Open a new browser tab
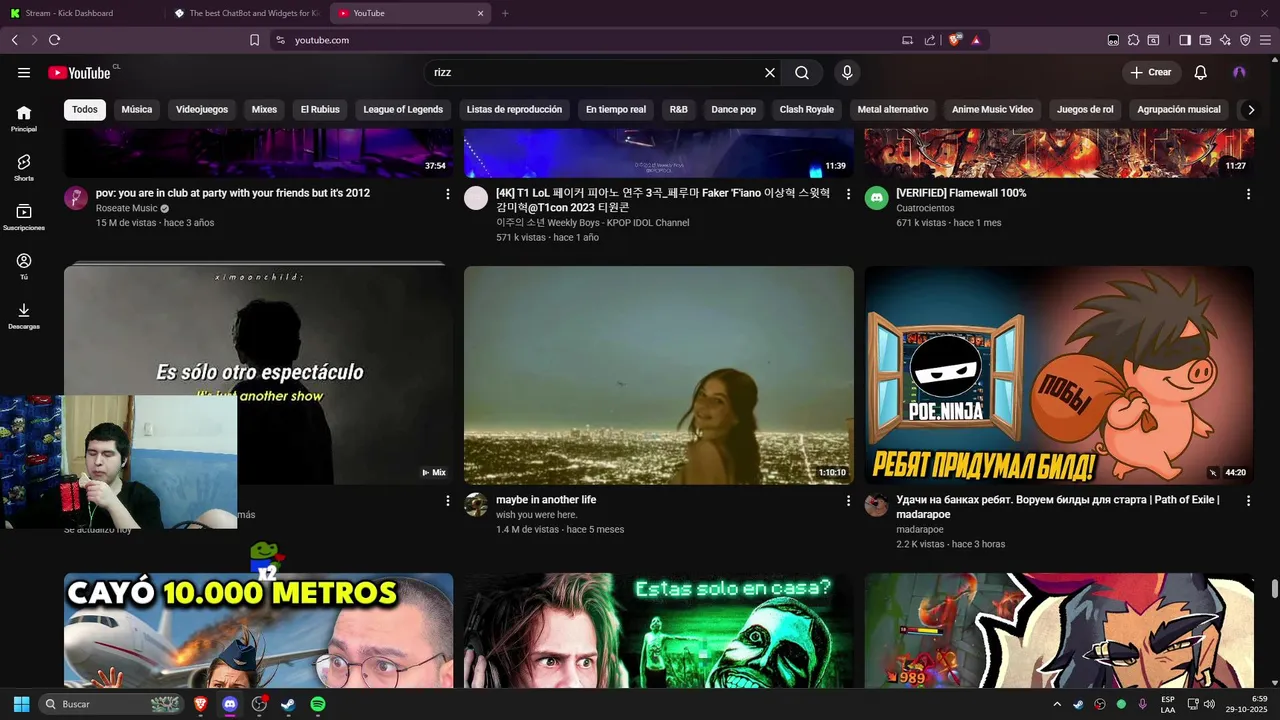The image size is (1280, 720). tap(505, 13)
